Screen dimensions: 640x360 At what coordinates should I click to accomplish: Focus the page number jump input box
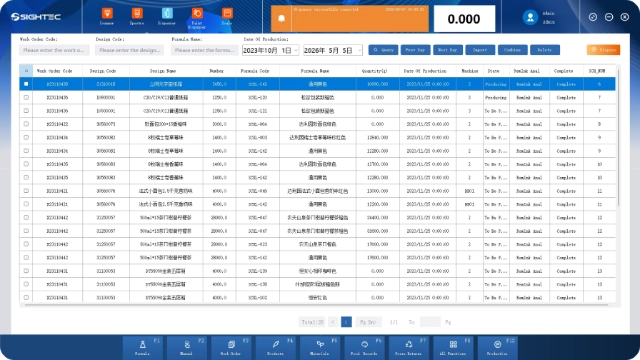[430, 322]
